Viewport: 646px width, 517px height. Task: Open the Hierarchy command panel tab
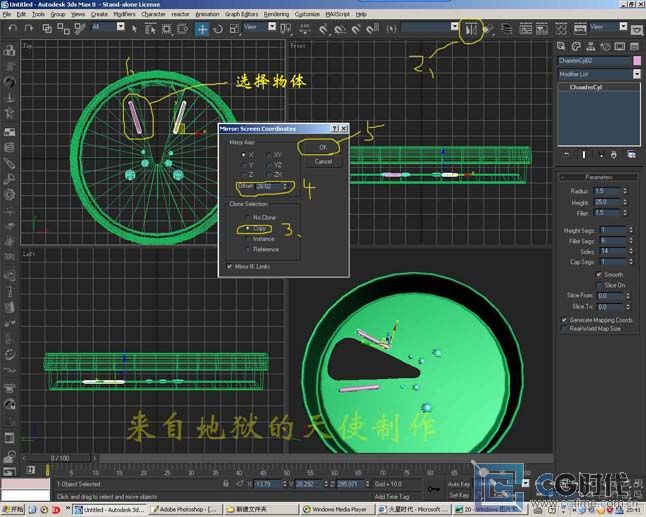tap(591, 46)
